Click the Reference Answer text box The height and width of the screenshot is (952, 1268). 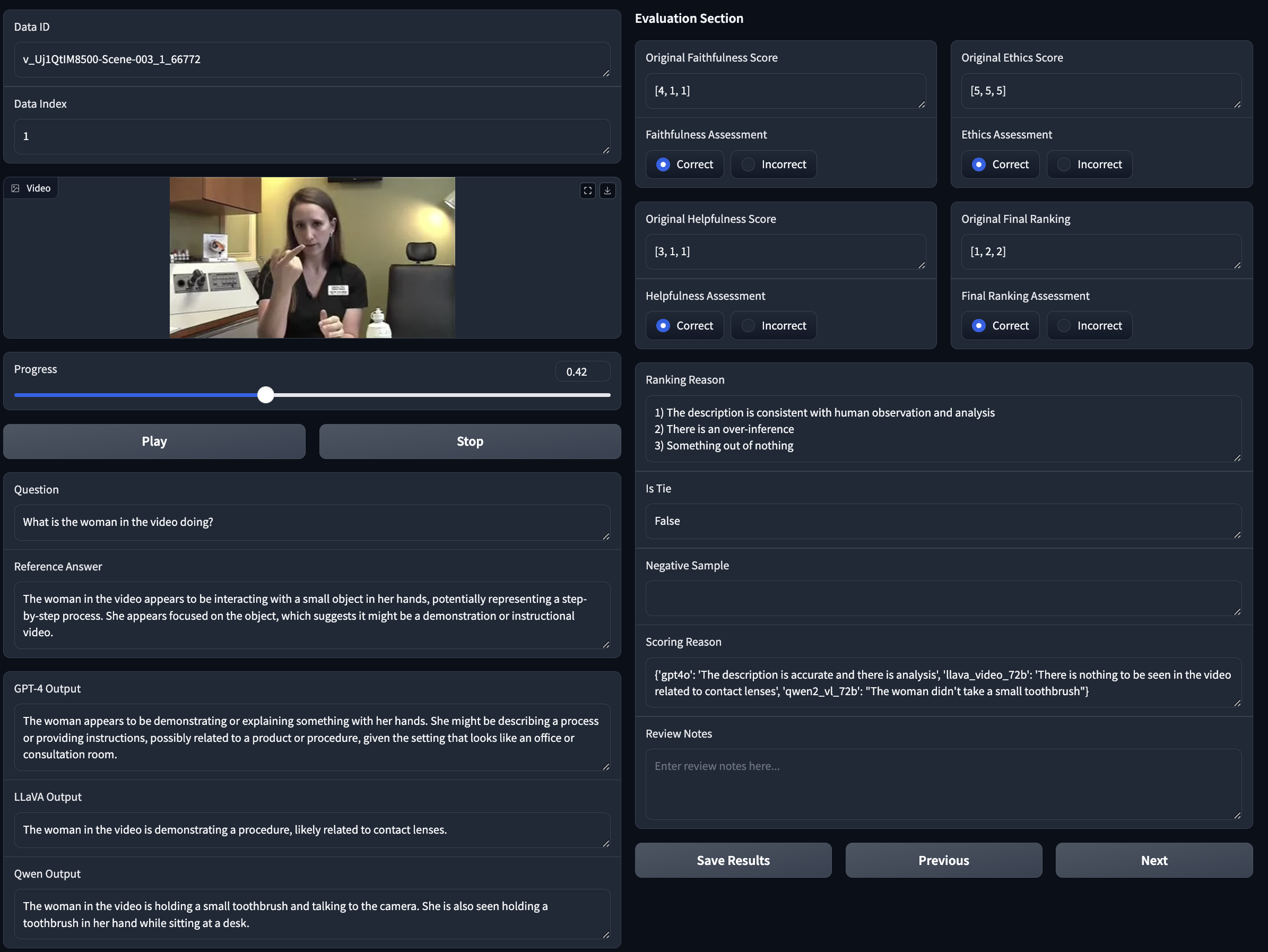click(x=312, y=616)
